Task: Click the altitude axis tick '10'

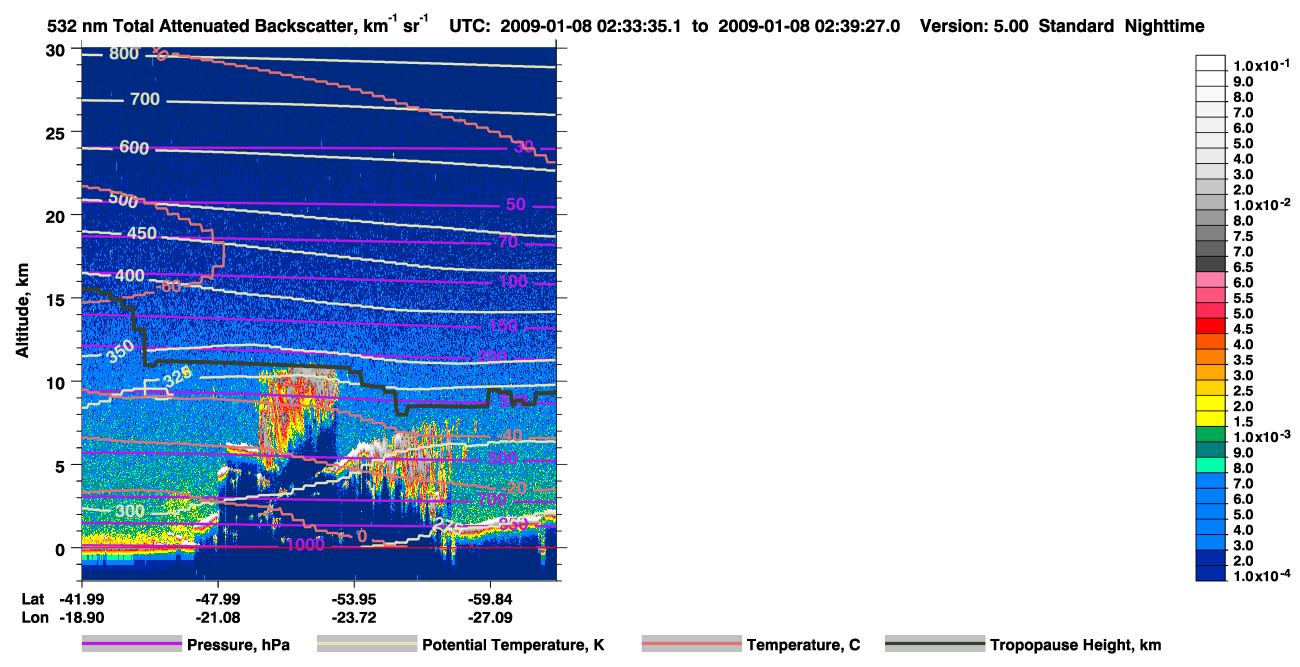Action: tap(57, 382)
